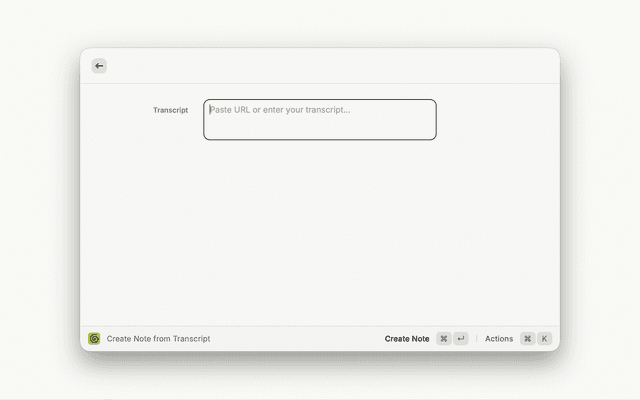Screen dimensions: 640x400
Task: Click the back arrow button
Action: (99, 66)
